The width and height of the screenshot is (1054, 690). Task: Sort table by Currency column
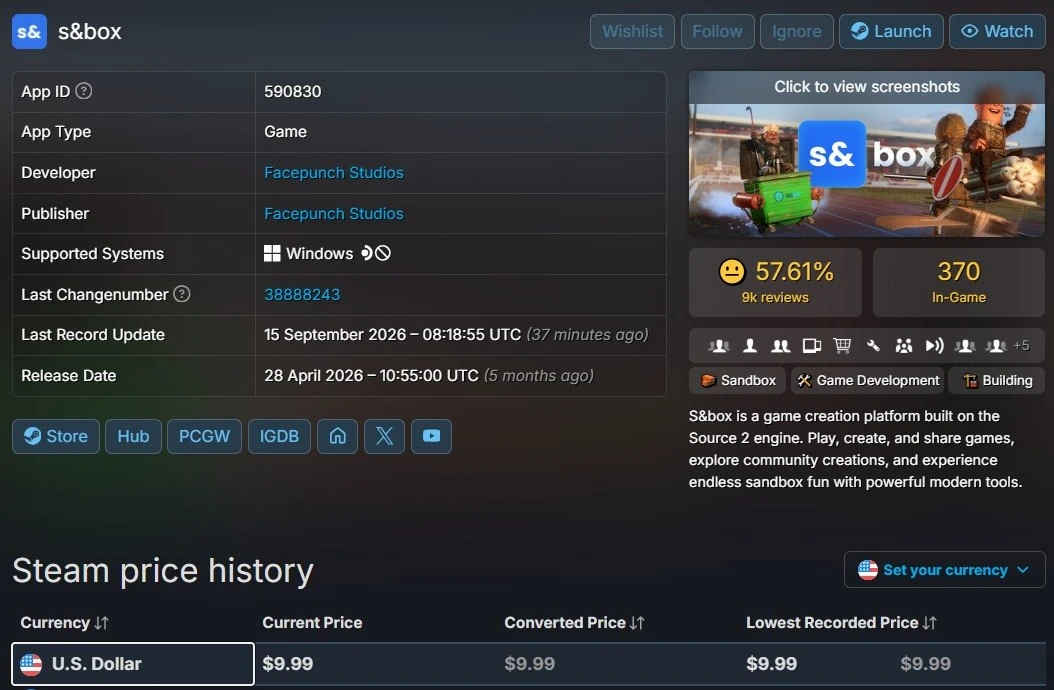(x=65, y=623)
